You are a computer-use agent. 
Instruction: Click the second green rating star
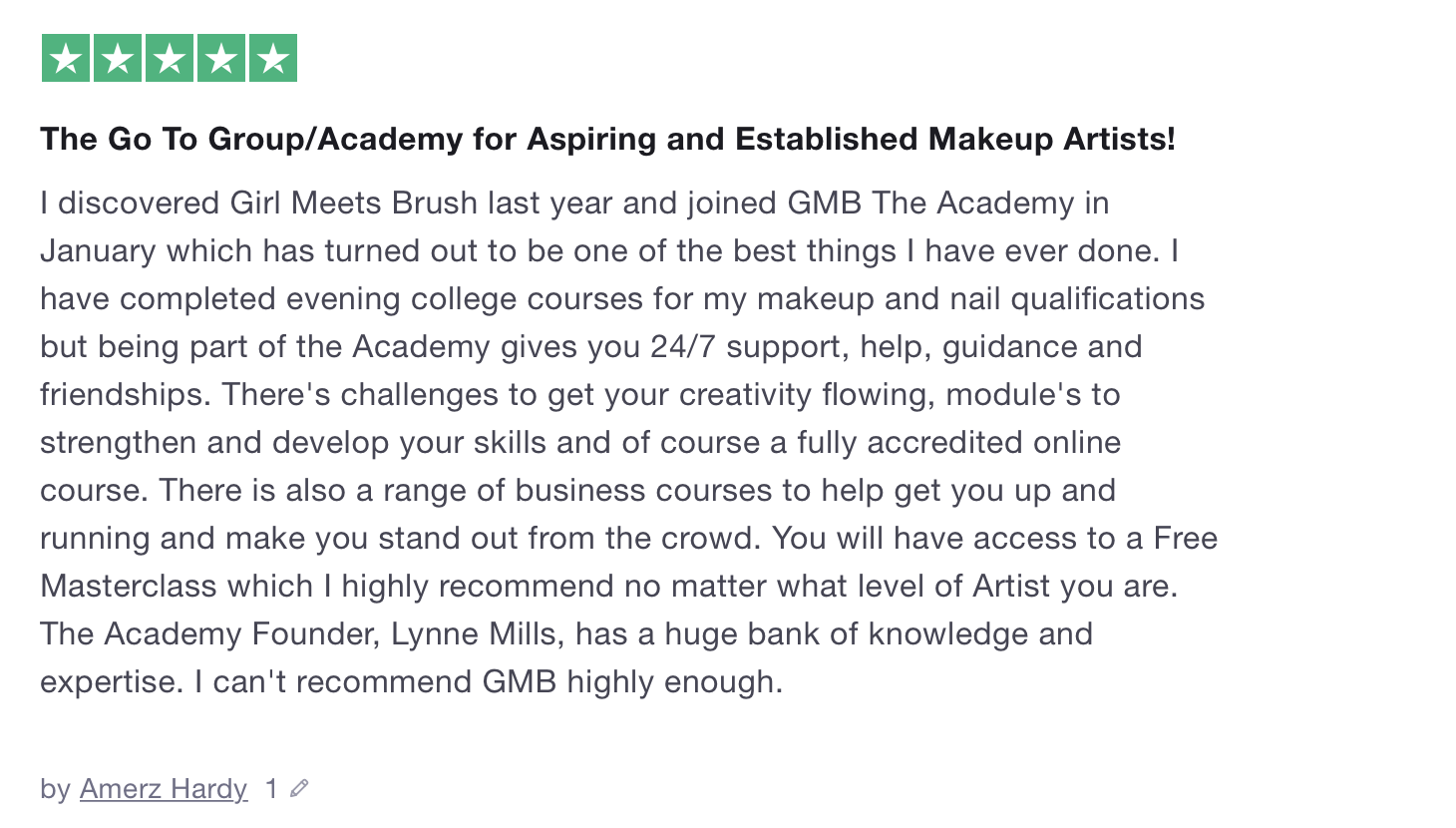[x=118, y=58]
